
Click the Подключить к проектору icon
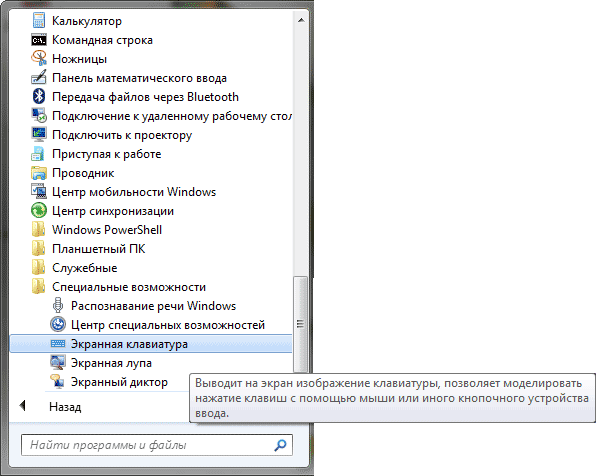click(39, 135)
